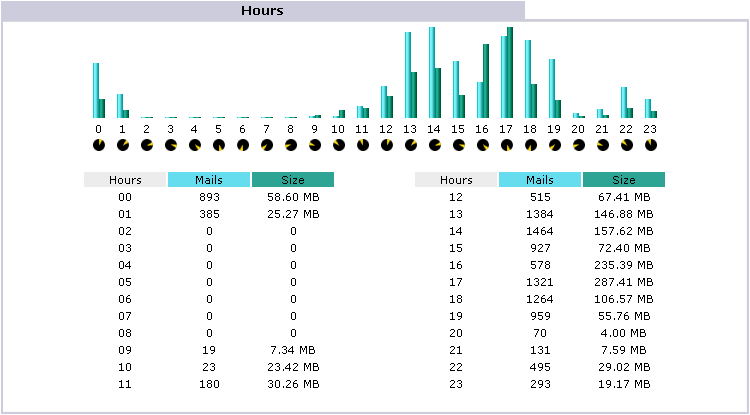
Task: Click the clock icon for hour 17
Action: click(x=507, y=145)
